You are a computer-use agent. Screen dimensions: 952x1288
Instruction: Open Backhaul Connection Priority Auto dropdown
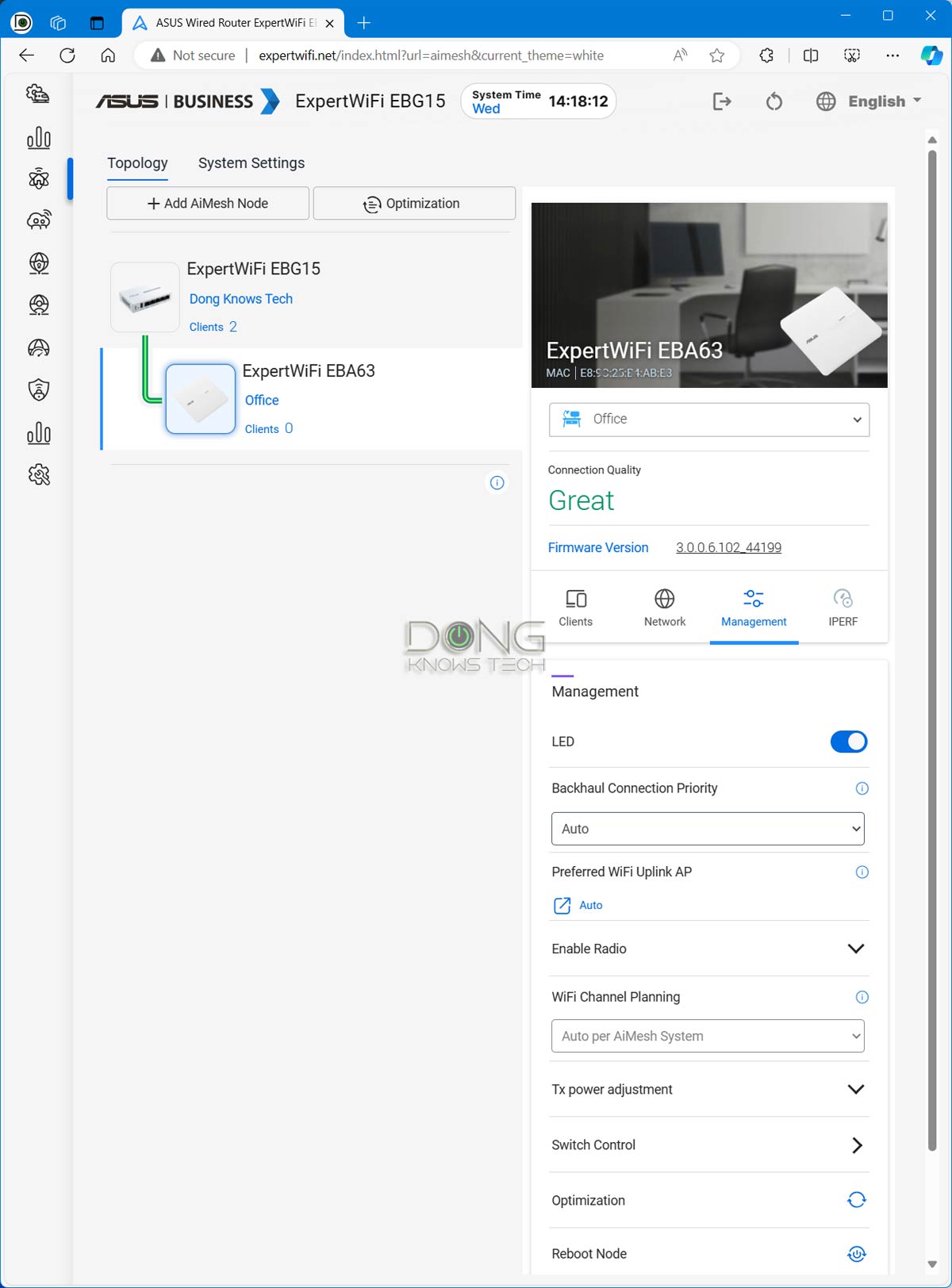[x=708, y=829]
